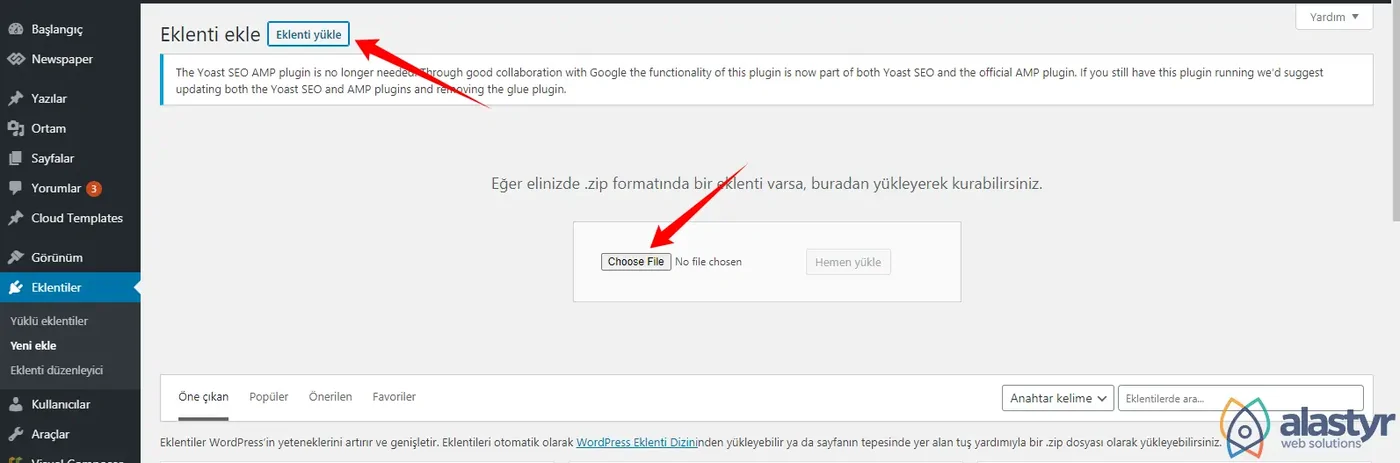Open Anahtar kelime search type dropdown
Viewport: 1400px width, 463px height.
coord(1058,398)
